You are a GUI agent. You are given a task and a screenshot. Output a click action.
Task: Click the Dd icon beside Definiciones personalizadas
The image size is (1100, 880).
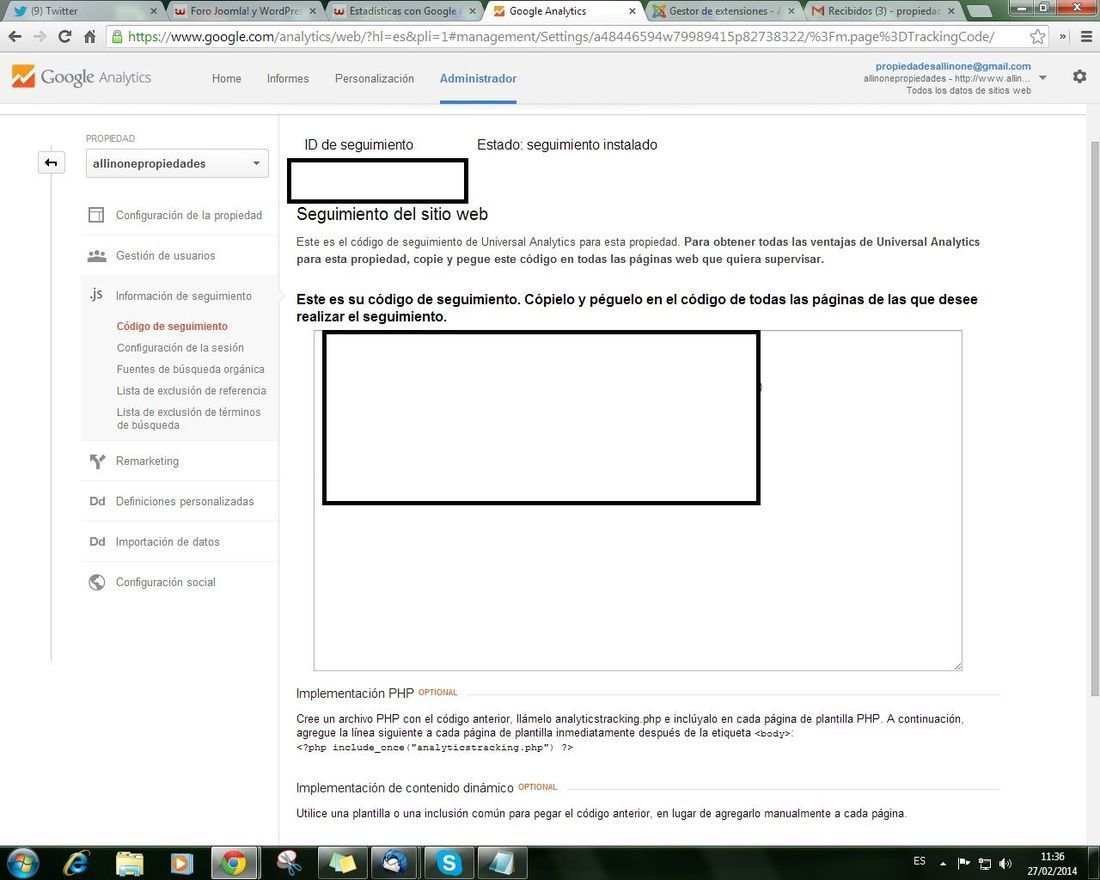pyautogui.click(x=97, y=501)
